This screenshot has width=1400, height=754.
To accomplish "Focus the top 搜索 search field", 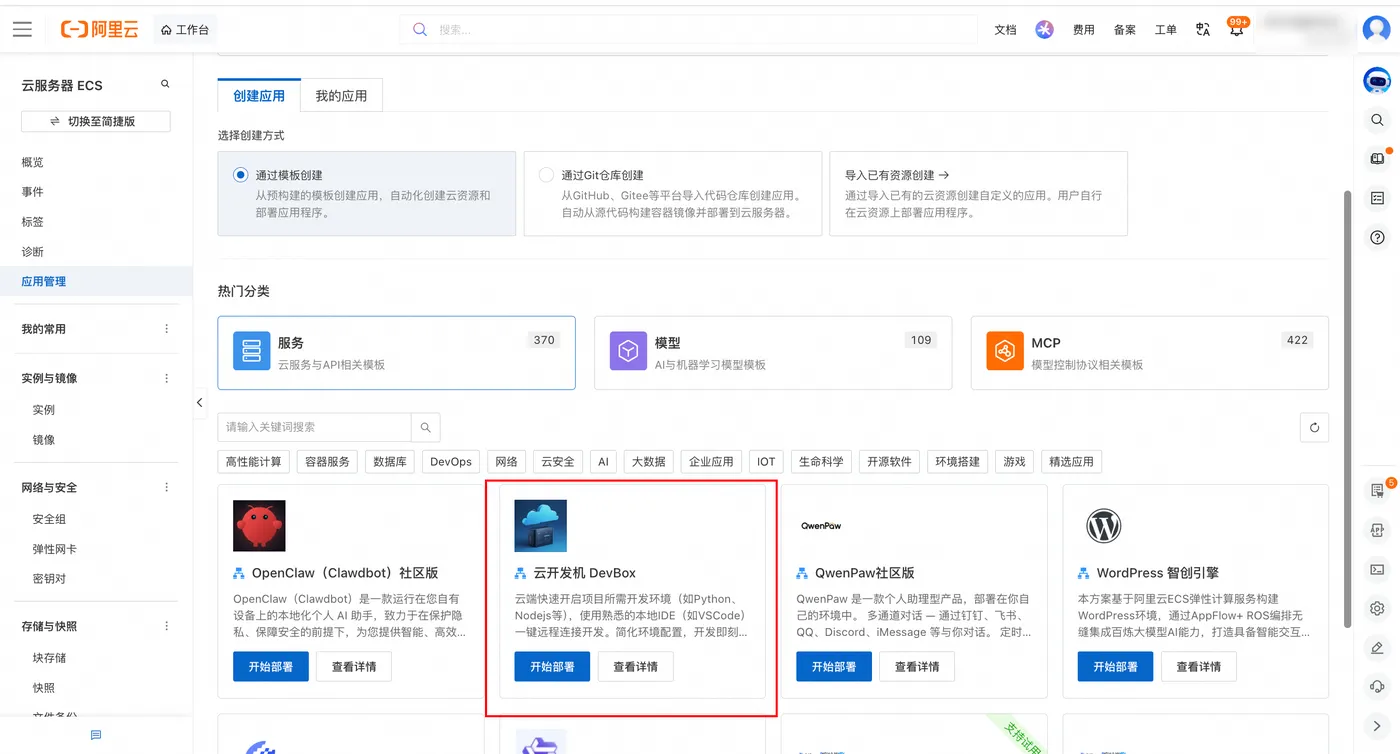I will (x=689, y=30).
